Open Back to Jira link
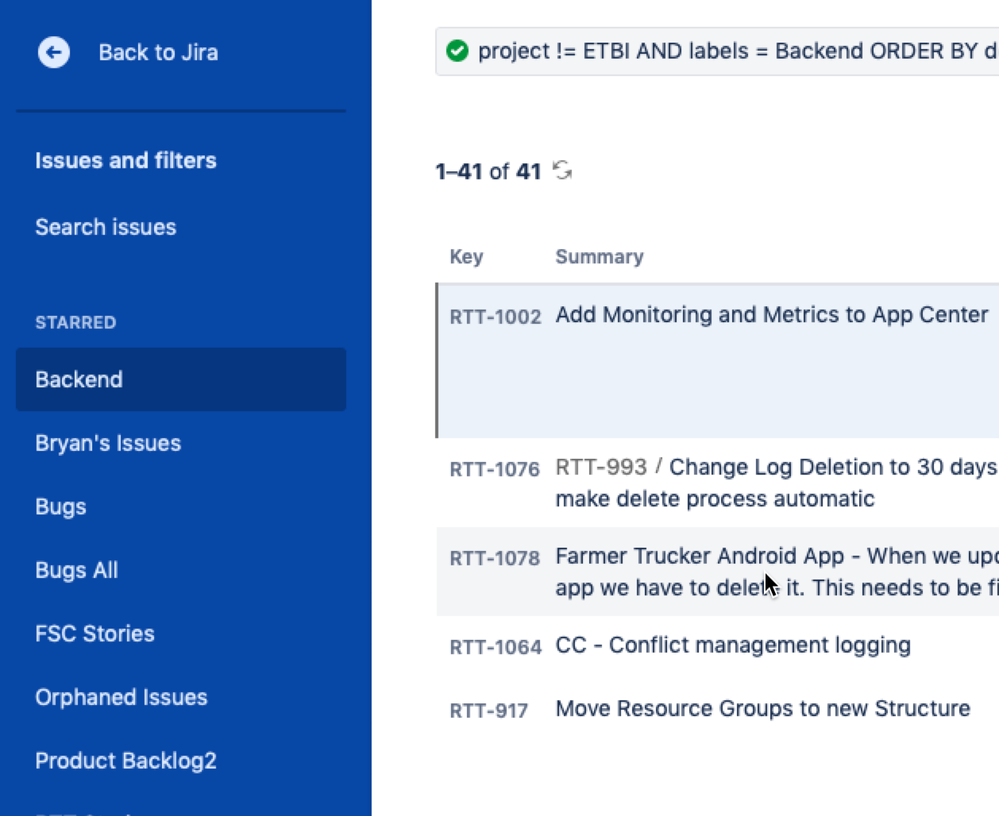This screenshot has height=816, width=999. pyautogui.click(x=158, y=52)
